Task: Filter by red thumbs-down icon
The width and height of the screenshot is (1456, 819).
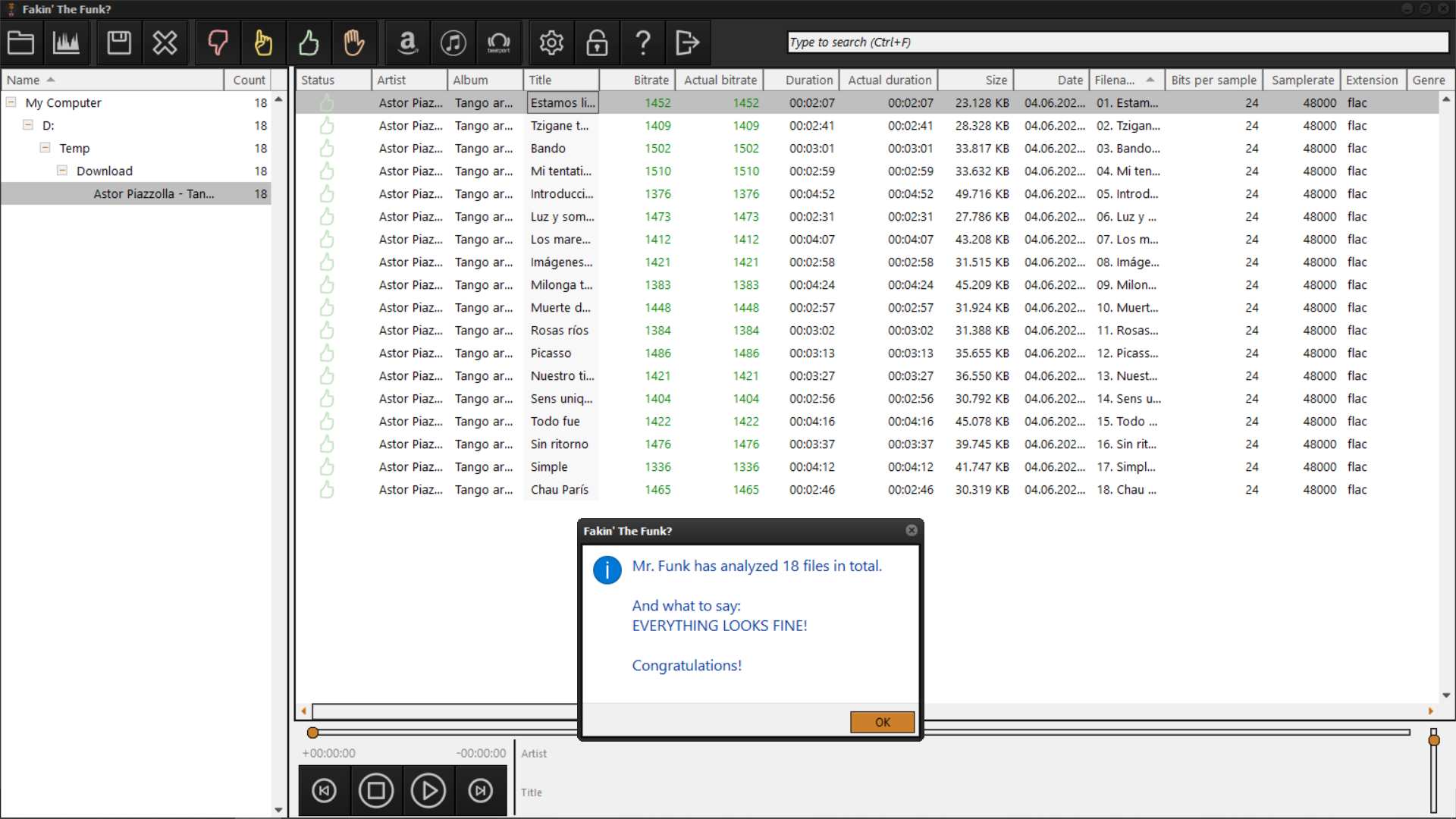Action: 218,42
